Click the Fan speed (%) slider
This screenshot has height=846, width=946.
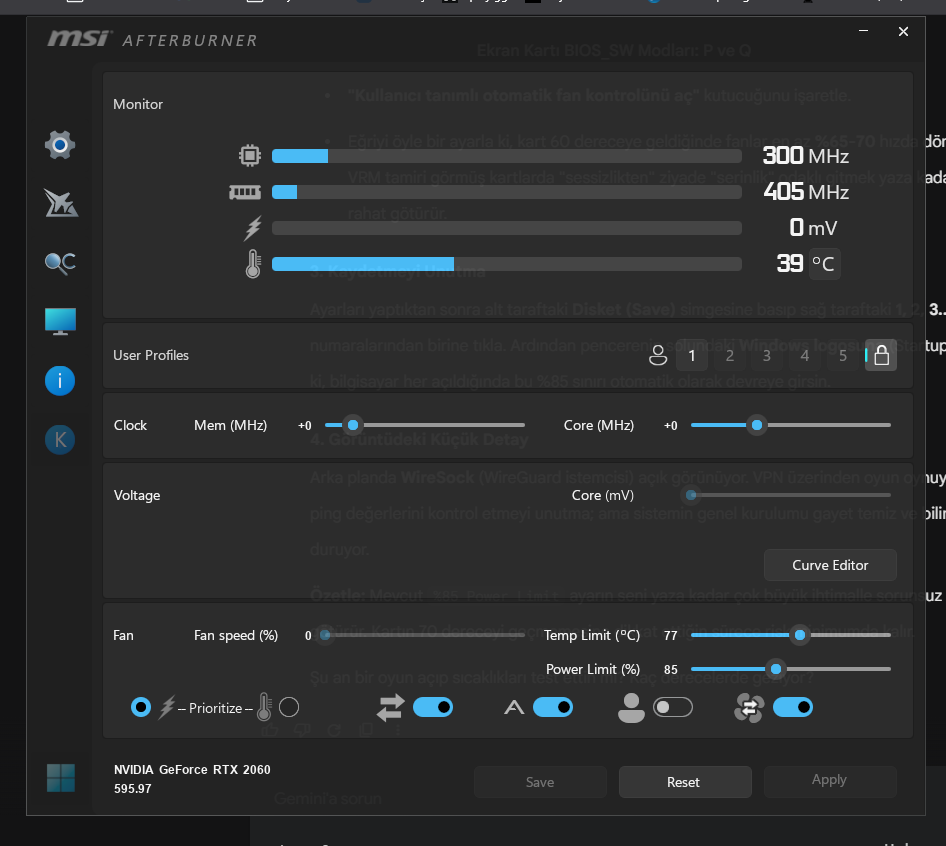tap(424, 635)
